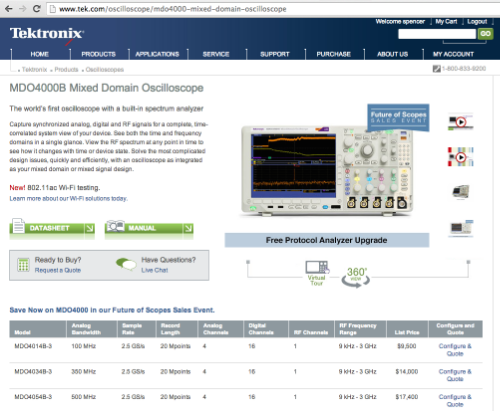
Task: Open the MY ACCOUNT menu
Action: coord(453,54)
